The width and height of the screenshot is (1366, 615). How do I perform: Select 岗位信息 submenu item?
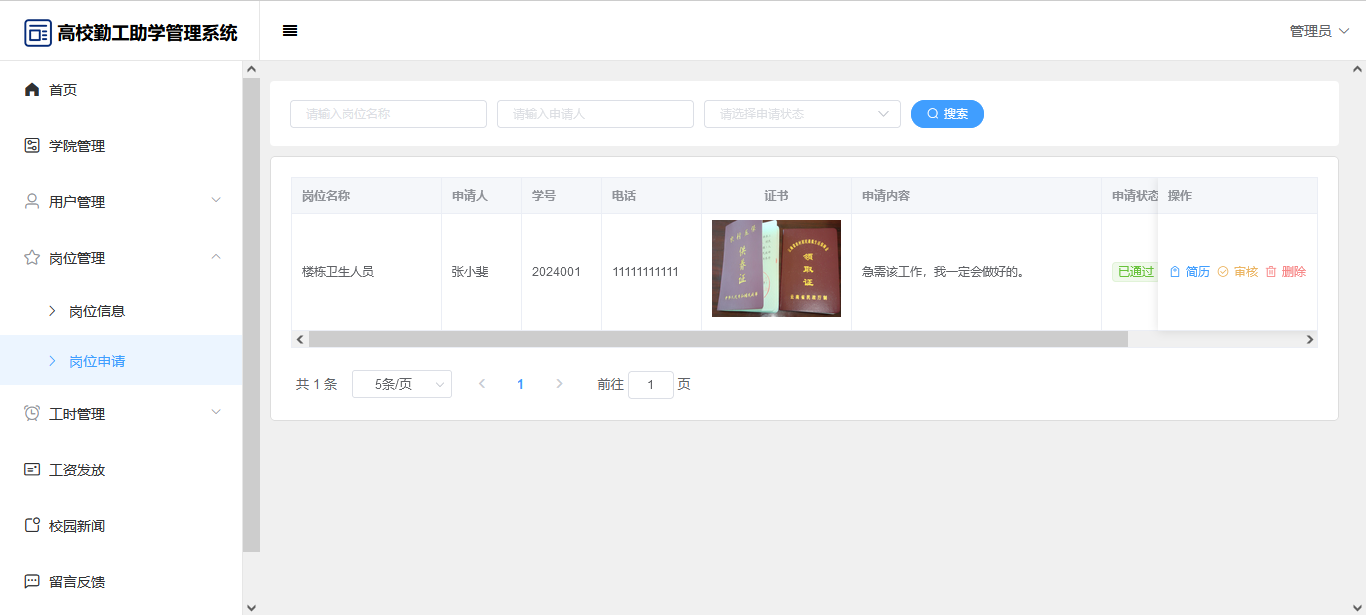pyautogui.click(x=97, y=311)
